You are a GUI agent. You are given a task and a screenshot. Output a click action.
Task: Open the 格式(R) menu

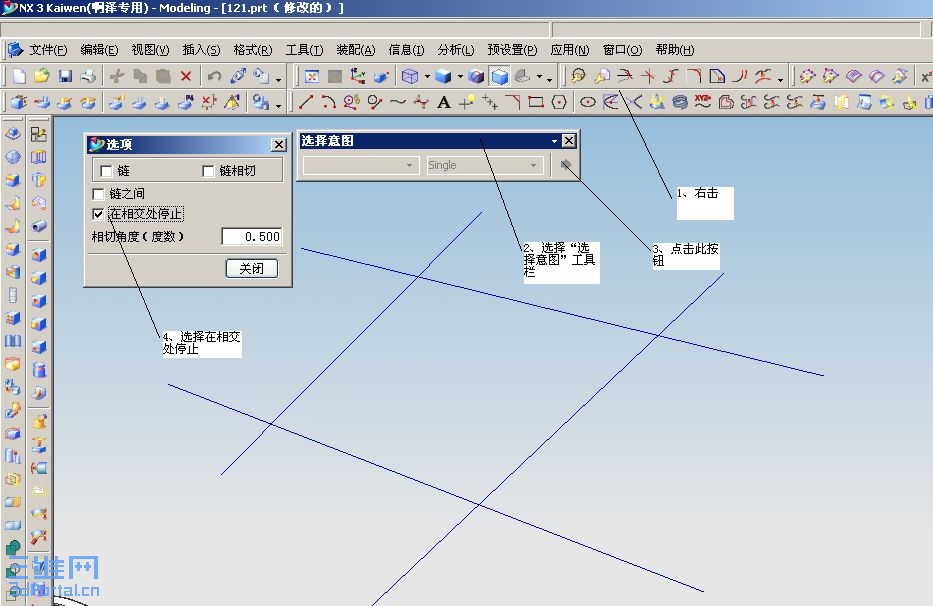[x=253, y=50]
